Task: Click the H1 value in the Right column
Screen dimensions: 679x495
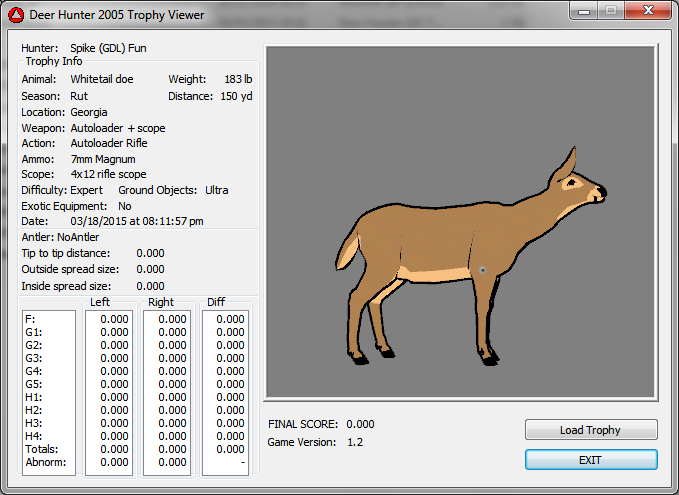Action: pos(173,397)
